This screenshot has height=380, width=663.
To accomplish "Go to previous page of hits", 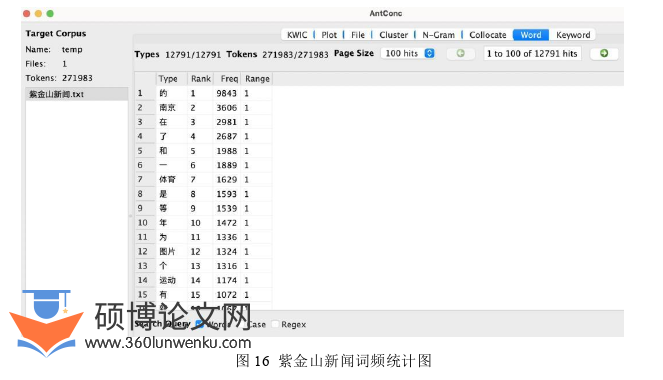I will click(x=460, y=53).
